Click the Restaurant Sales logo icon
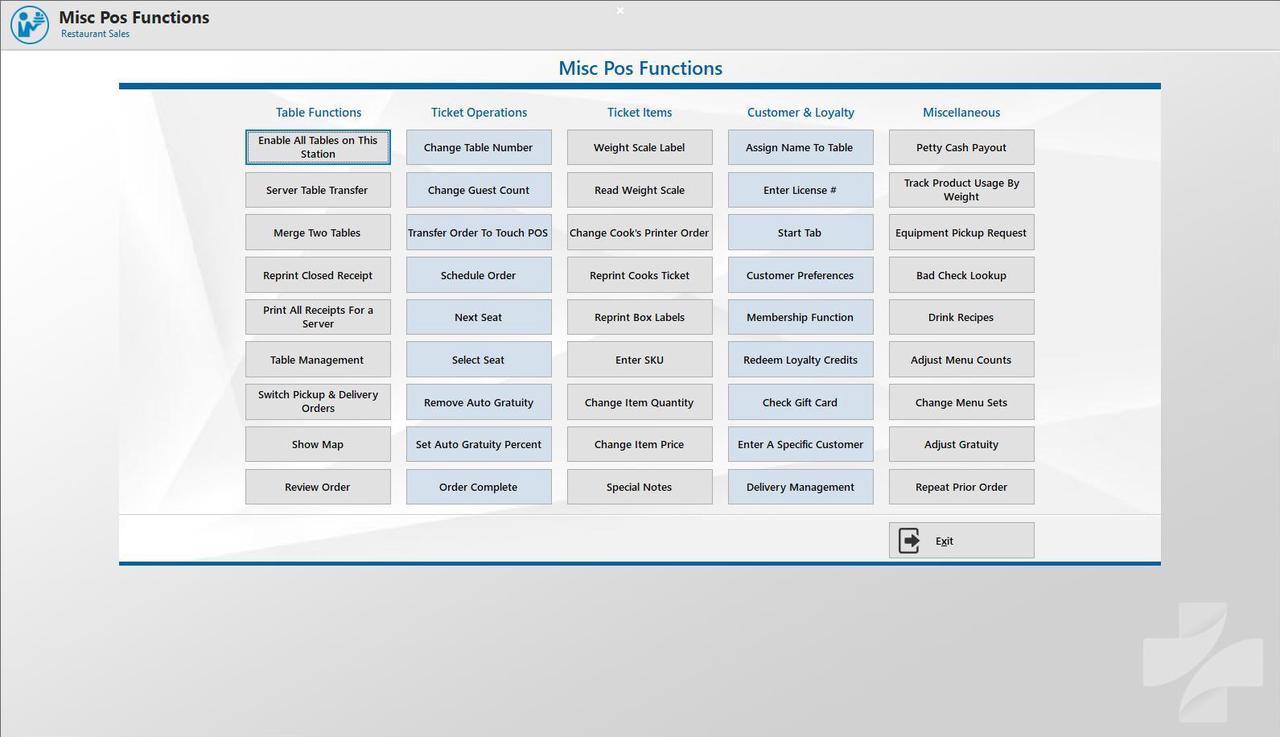 coord(29,24)
